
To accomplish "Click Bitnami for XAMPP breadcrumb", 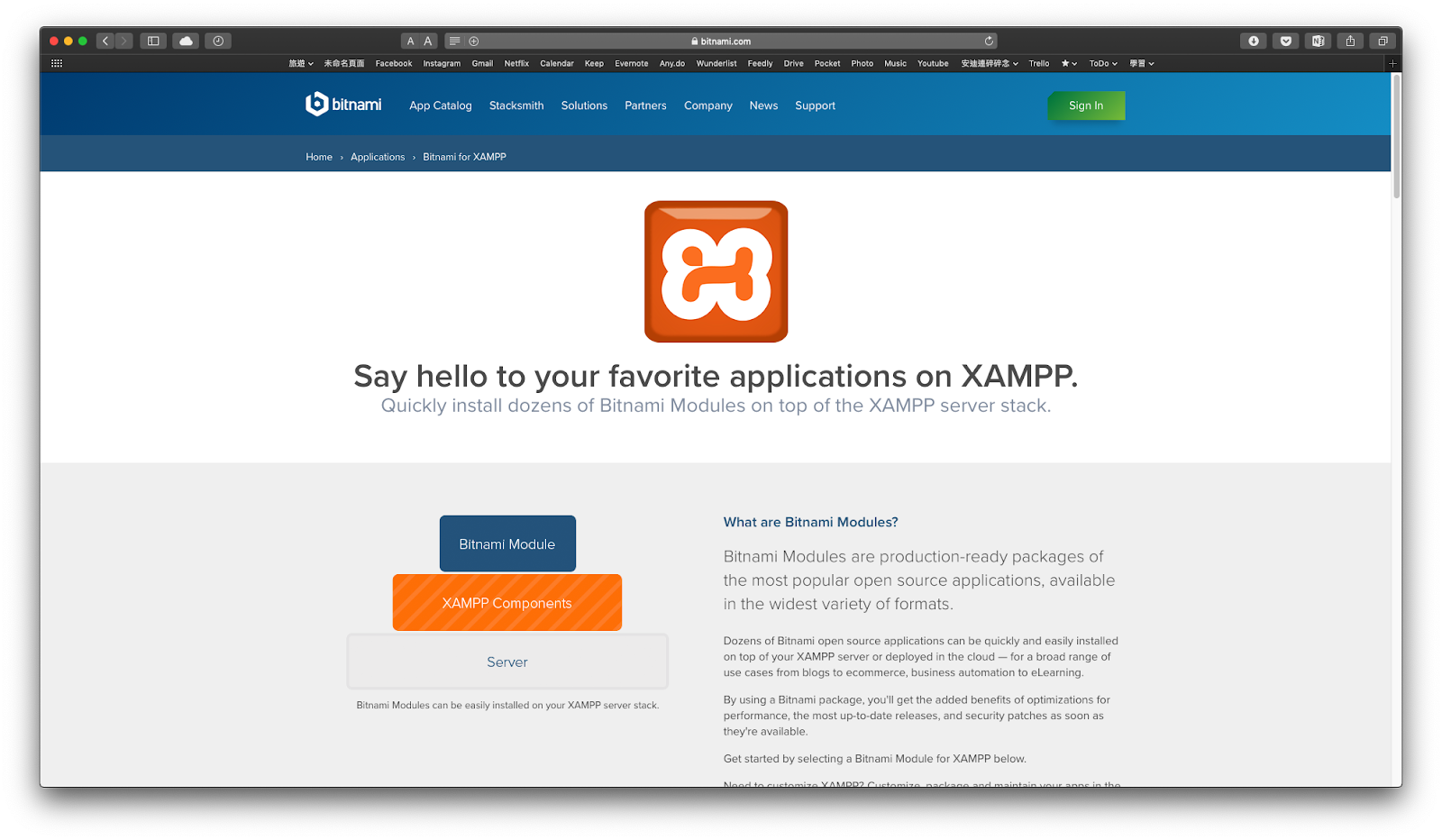I will coord(464,157).
